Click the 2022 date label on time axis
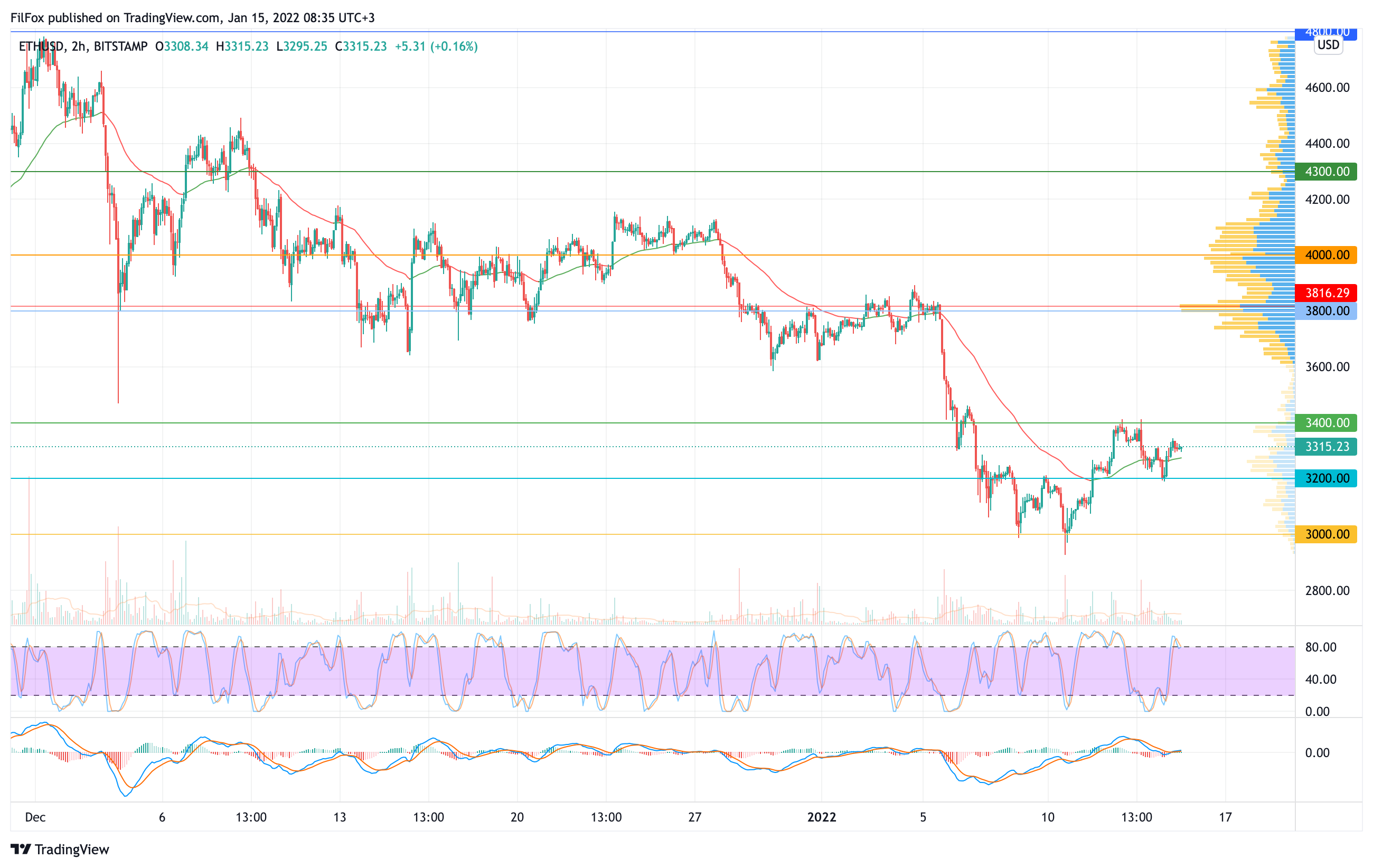The width and height of the screenshot is (1373, 868). point(821,817)
